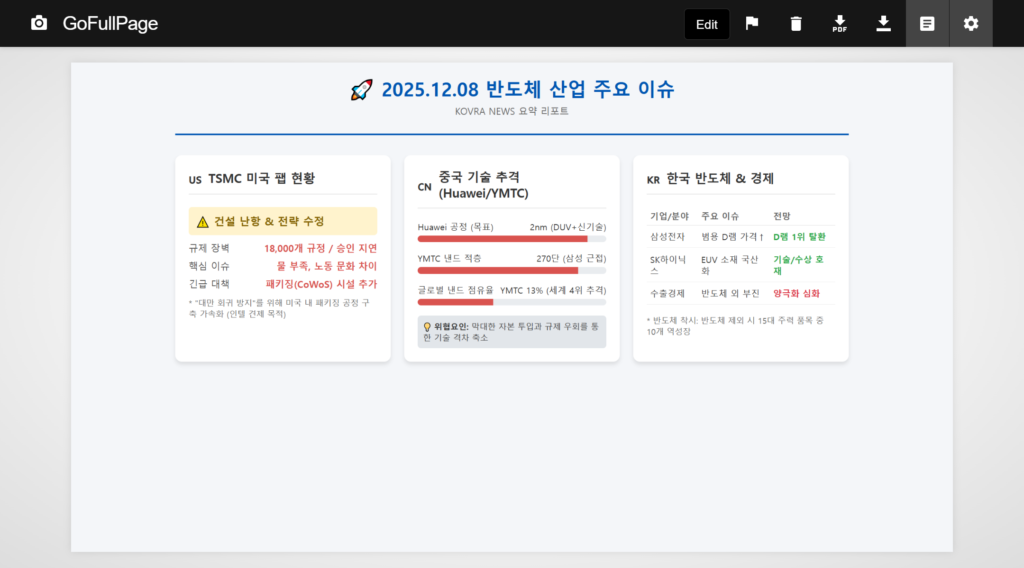
Task: Click the GoFullPage camera logo icon
Action: 39,23
